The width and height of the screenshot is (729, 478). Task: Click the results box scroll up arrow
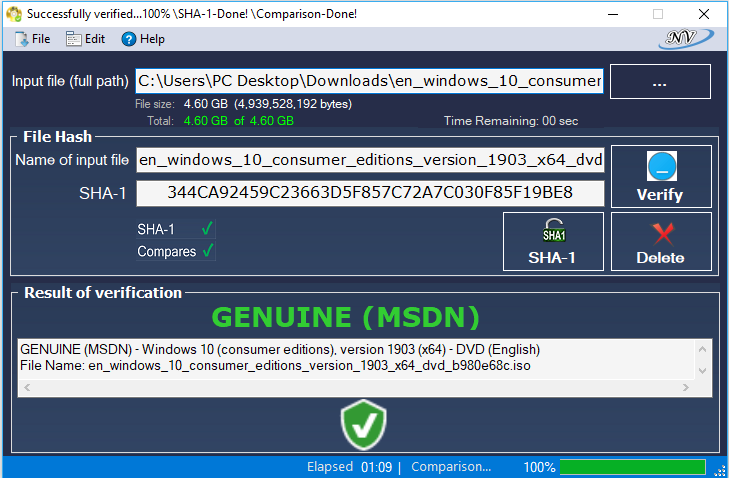702,349
